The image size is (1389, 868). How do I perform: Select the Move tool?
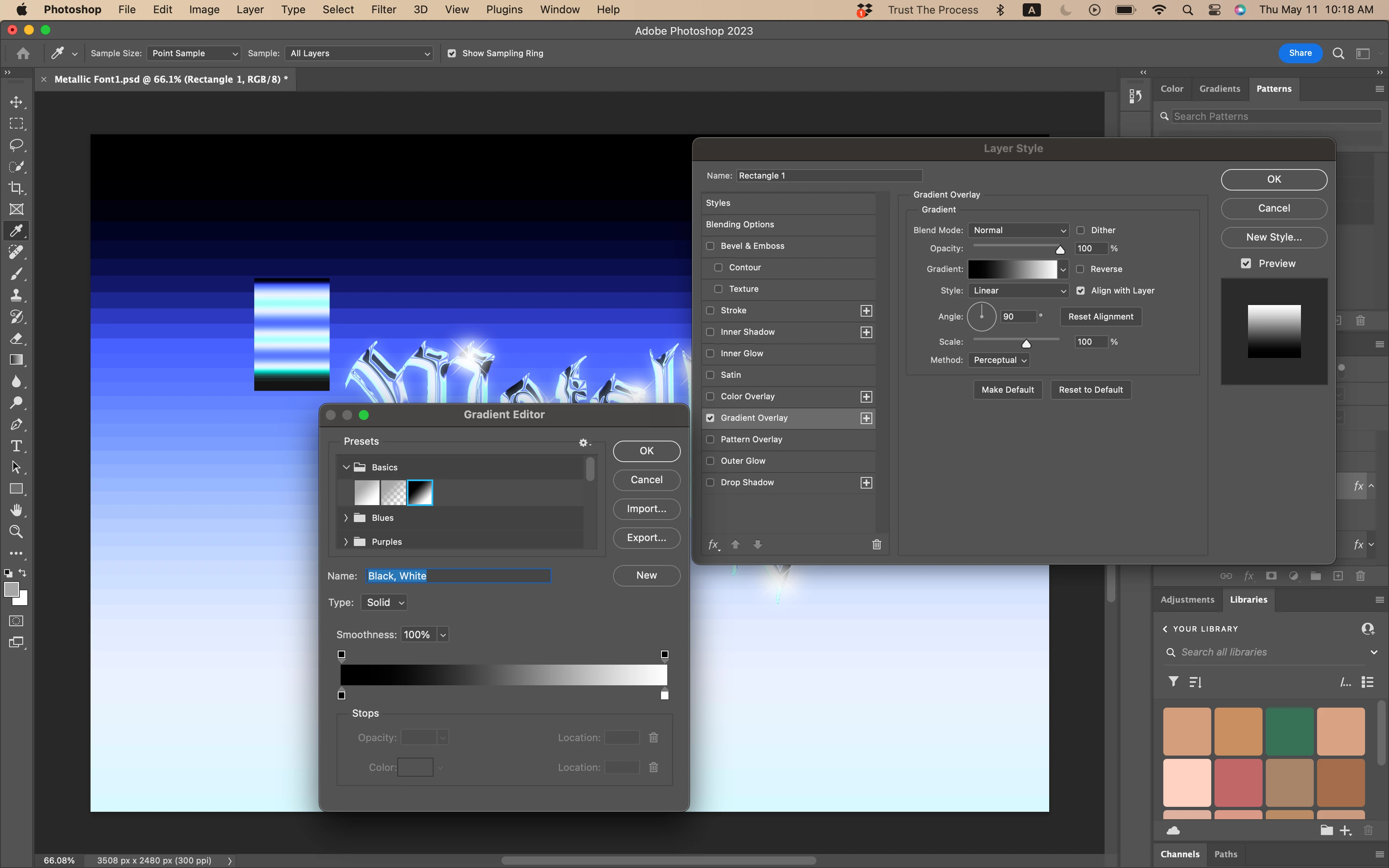point(16,102)
